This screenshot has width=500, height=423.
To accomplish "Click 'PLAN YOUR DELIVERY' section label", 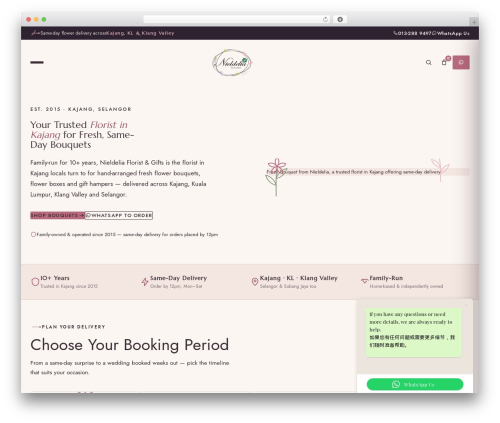I will click(73, 327).
